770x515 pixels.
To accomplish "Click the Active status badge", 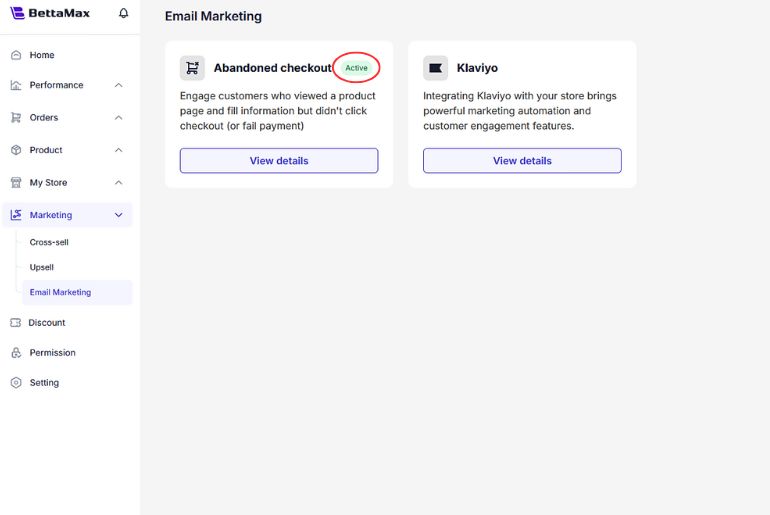I will pos(356,68).
